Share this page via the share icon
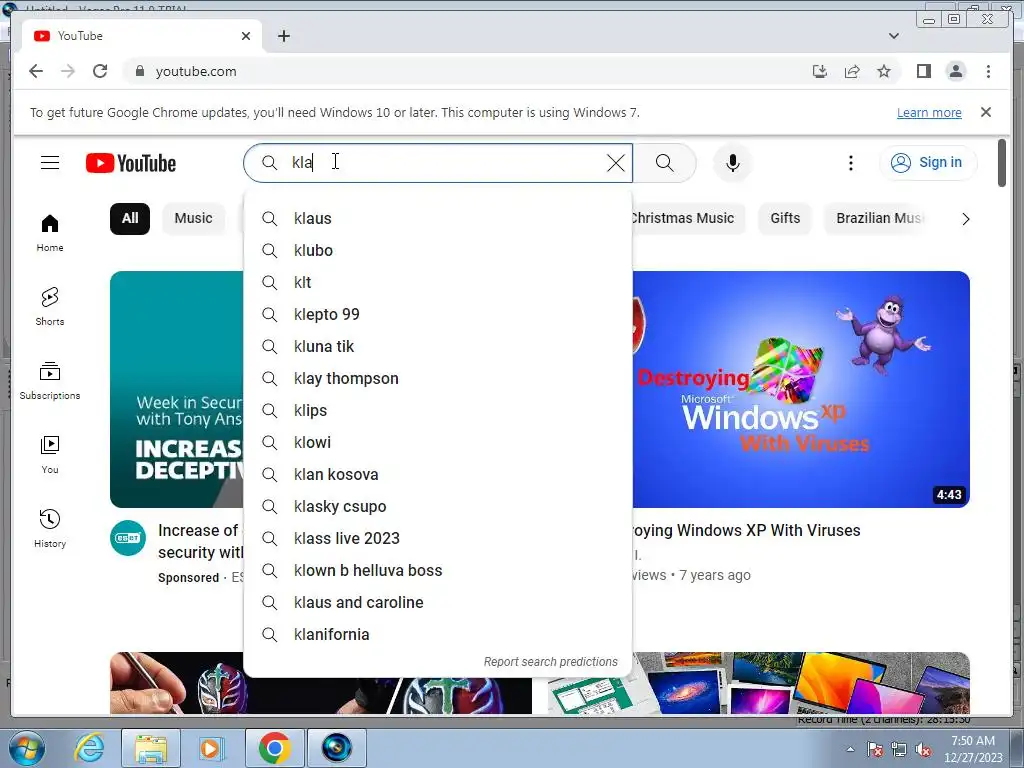This screenshot has width=1024, height=768. point(852,71)
